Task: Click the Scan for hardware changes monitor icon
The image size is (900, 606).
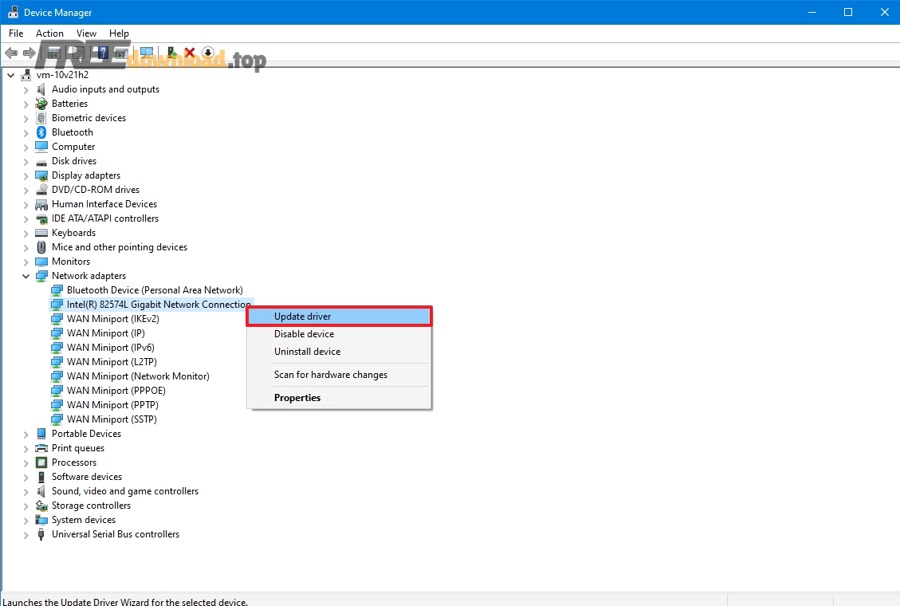Action: (x=146, y=53)
